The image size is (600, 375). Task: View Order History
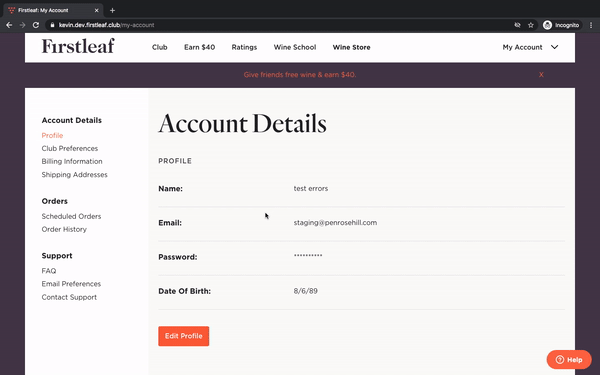[x=64, y=229]
